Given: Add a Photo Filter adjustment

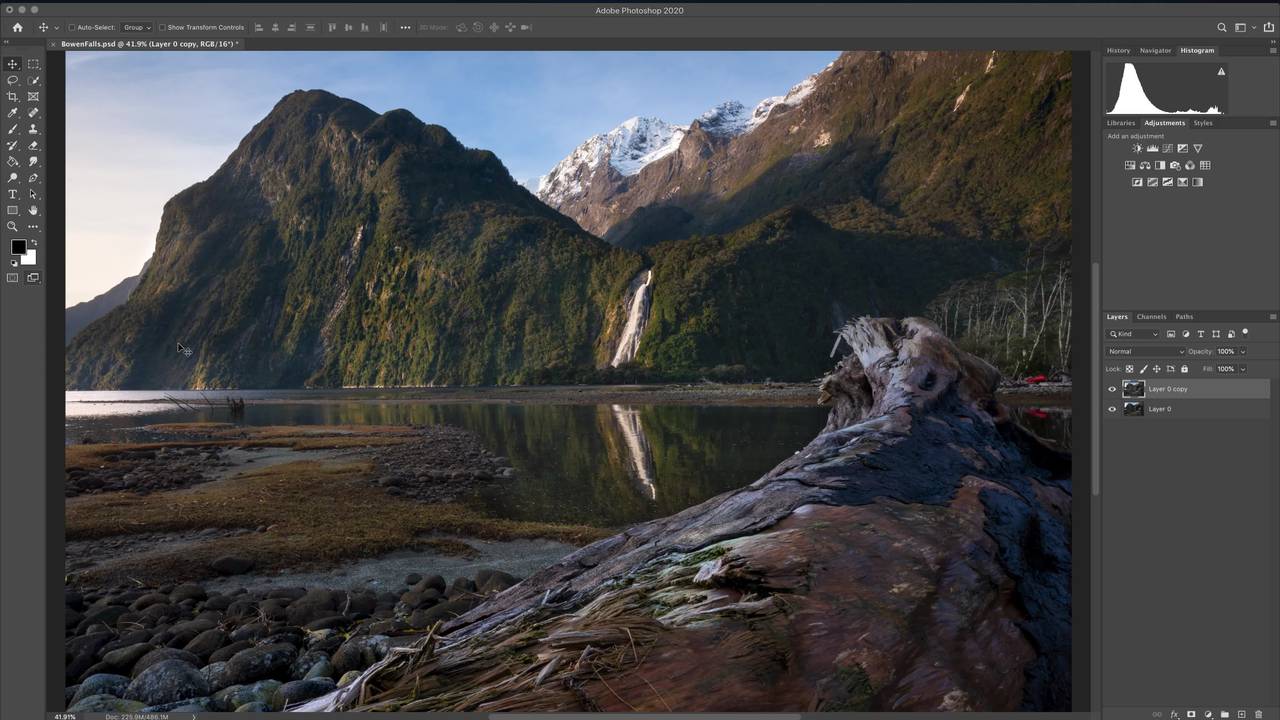Looking at the screenshot, I should click(x=1175, y=166).
